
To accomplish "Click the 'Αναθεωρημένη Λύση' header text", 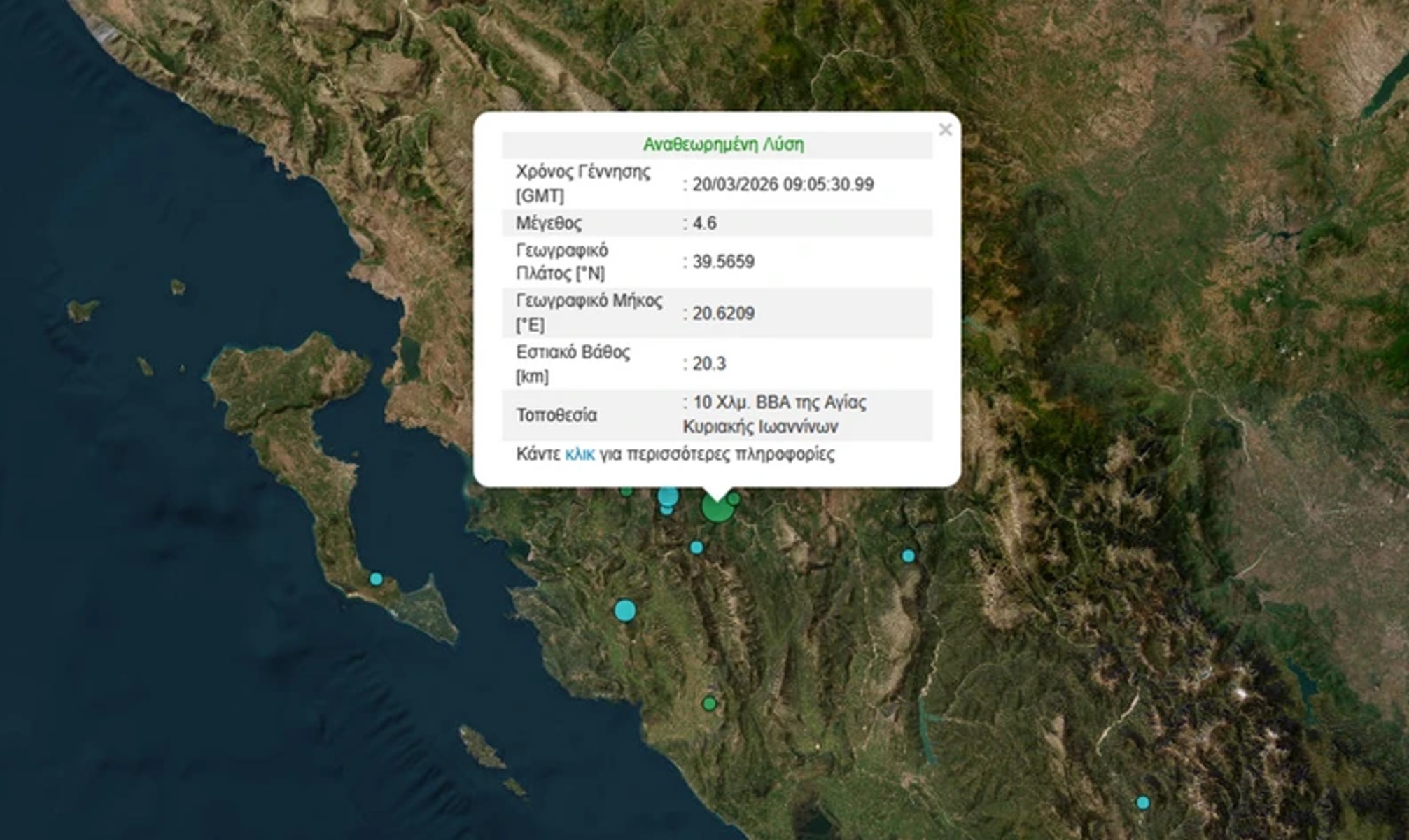I will 723,145.
